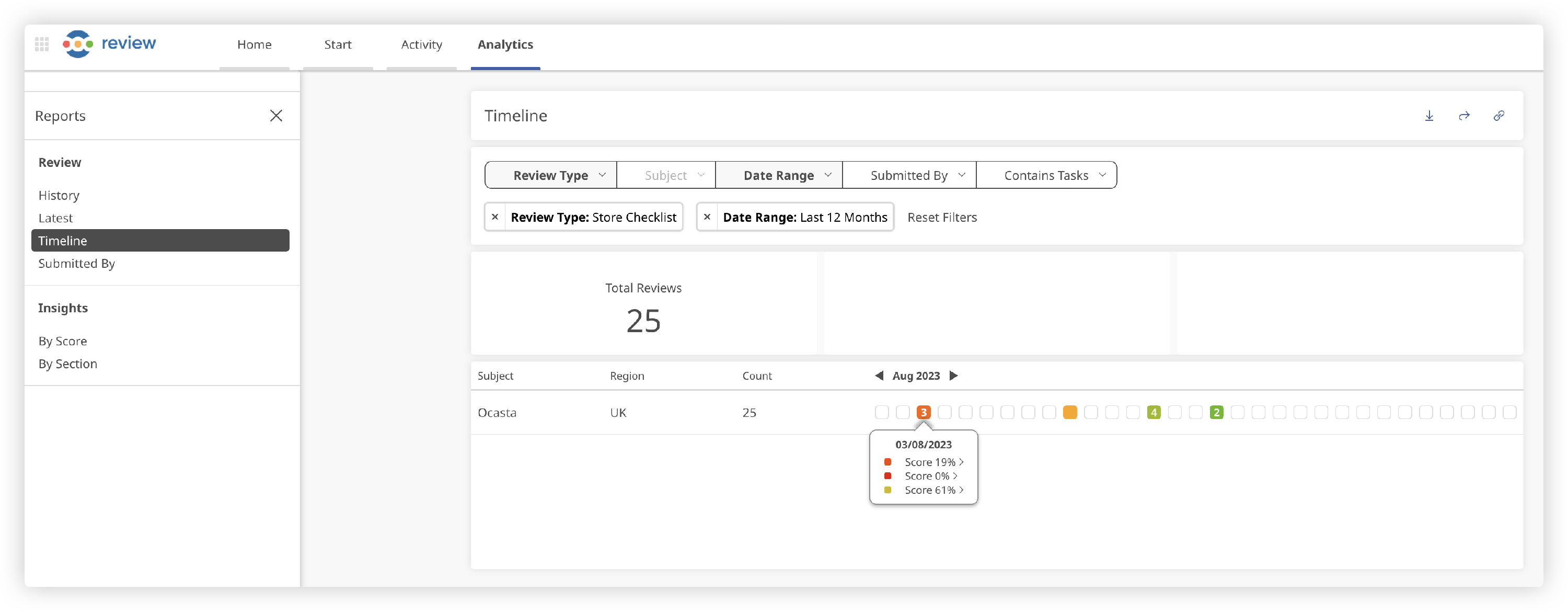The image size is (1568, 612).
Task: Remove the Date Range filter chip
Action: 707,217
